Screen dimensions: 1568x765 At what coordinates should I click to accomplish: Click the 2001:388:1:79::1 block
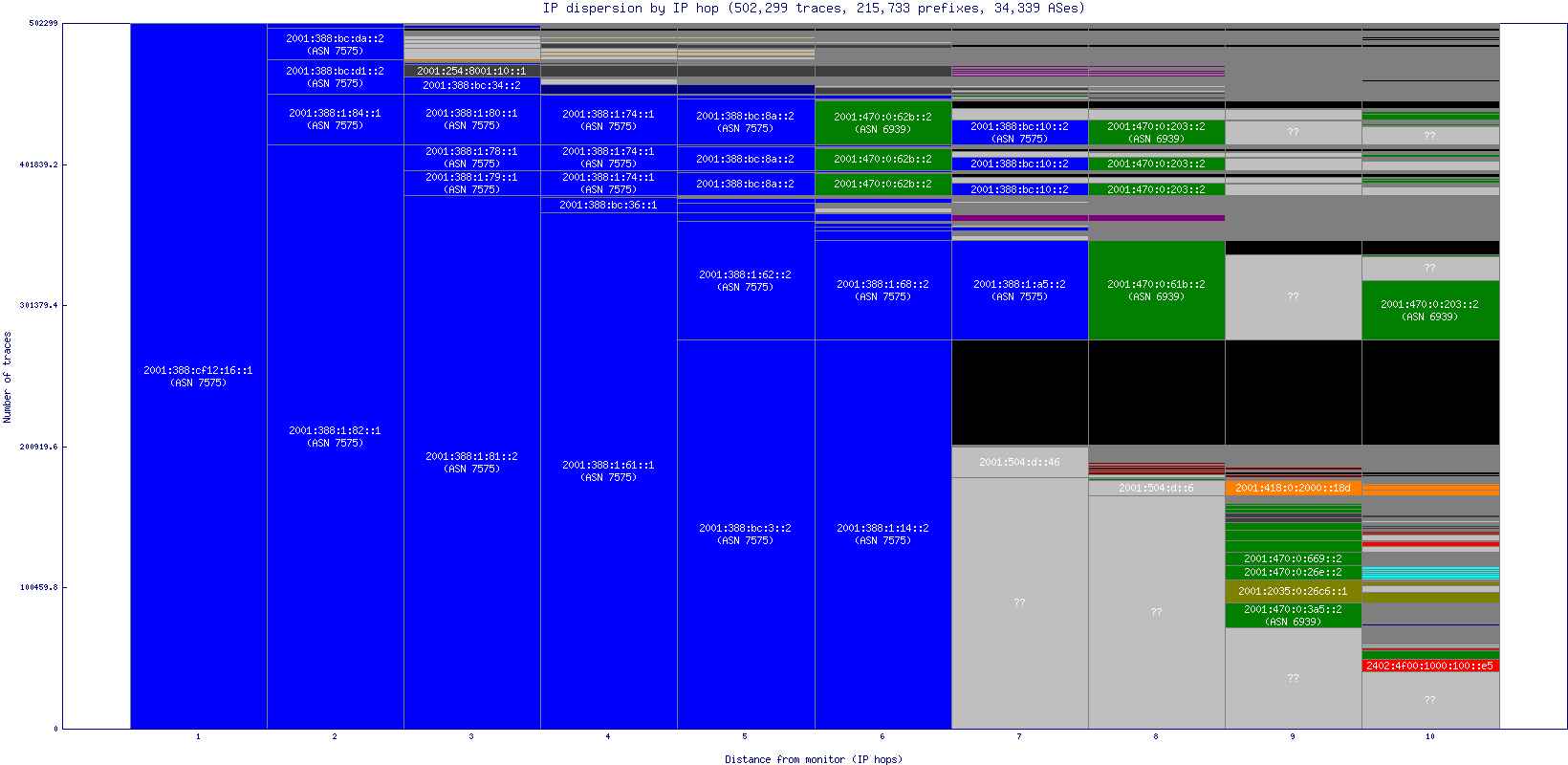coord(472,184)
